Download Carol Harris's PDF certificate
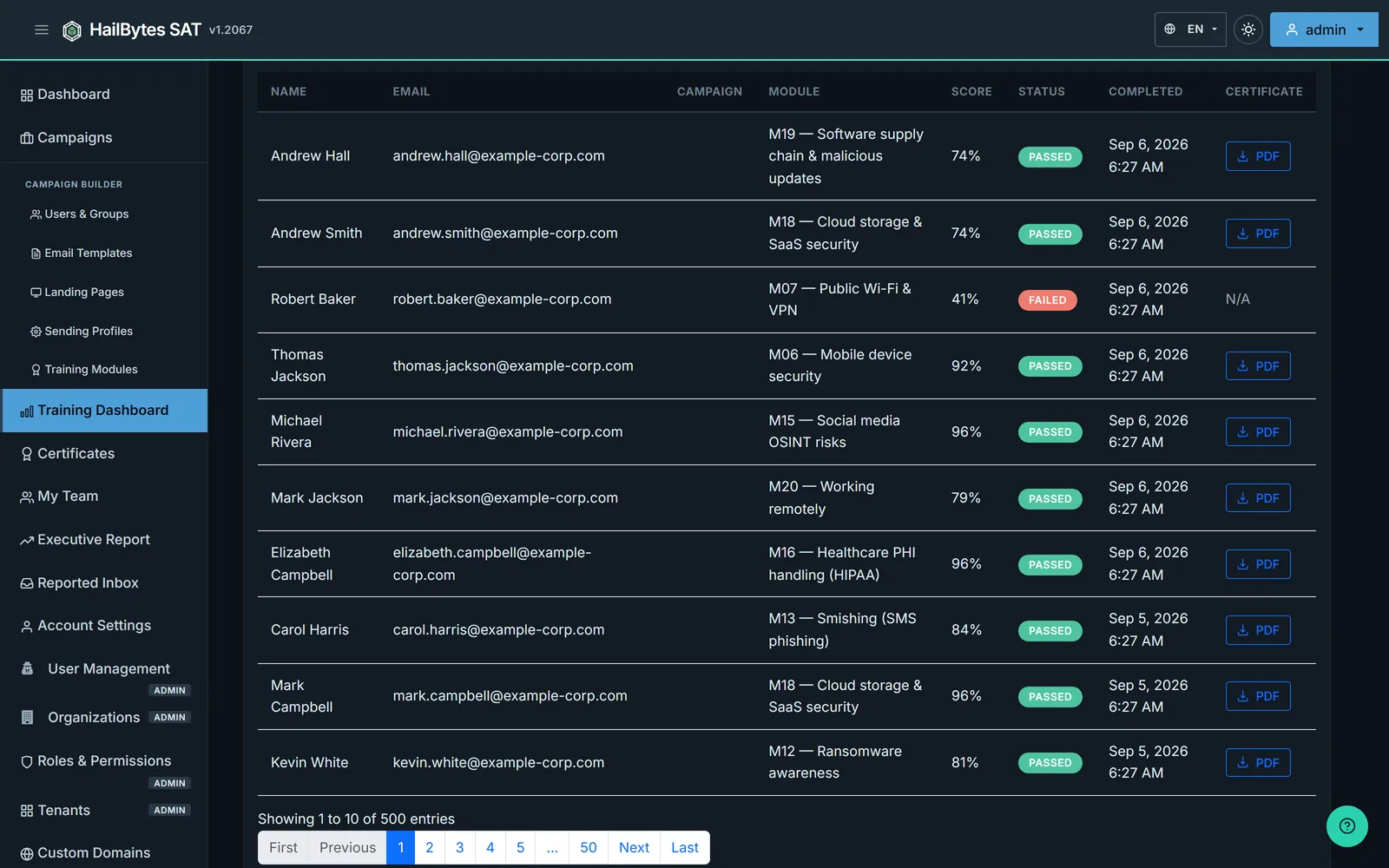This screenshot has width=1389, height=868. [1258, 630]
